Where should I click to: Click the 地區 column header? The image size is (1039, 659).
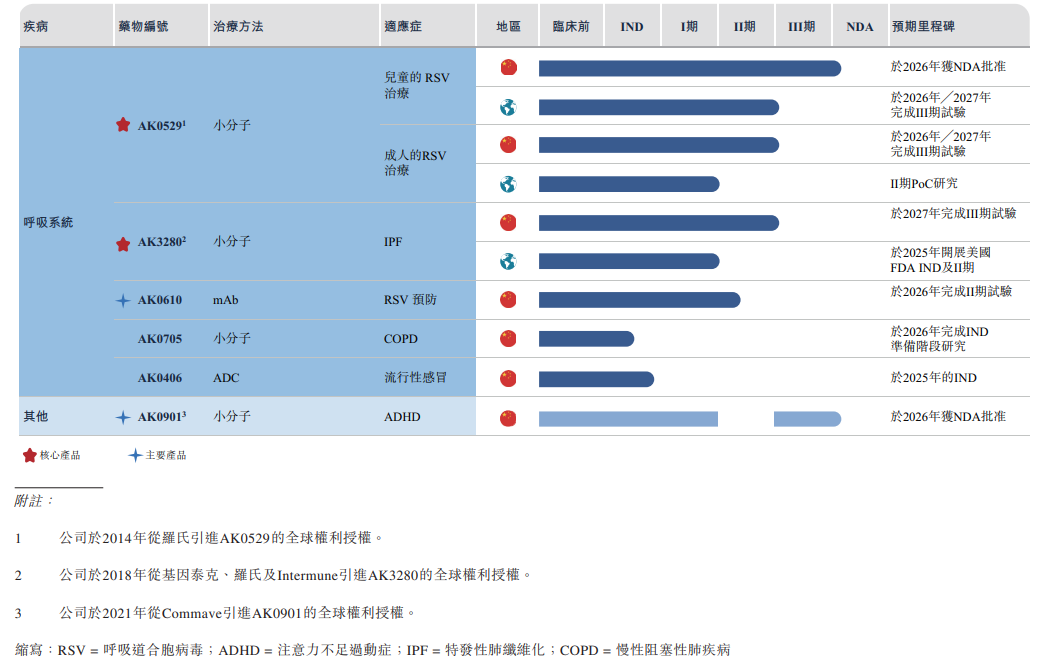coord(508,26)
